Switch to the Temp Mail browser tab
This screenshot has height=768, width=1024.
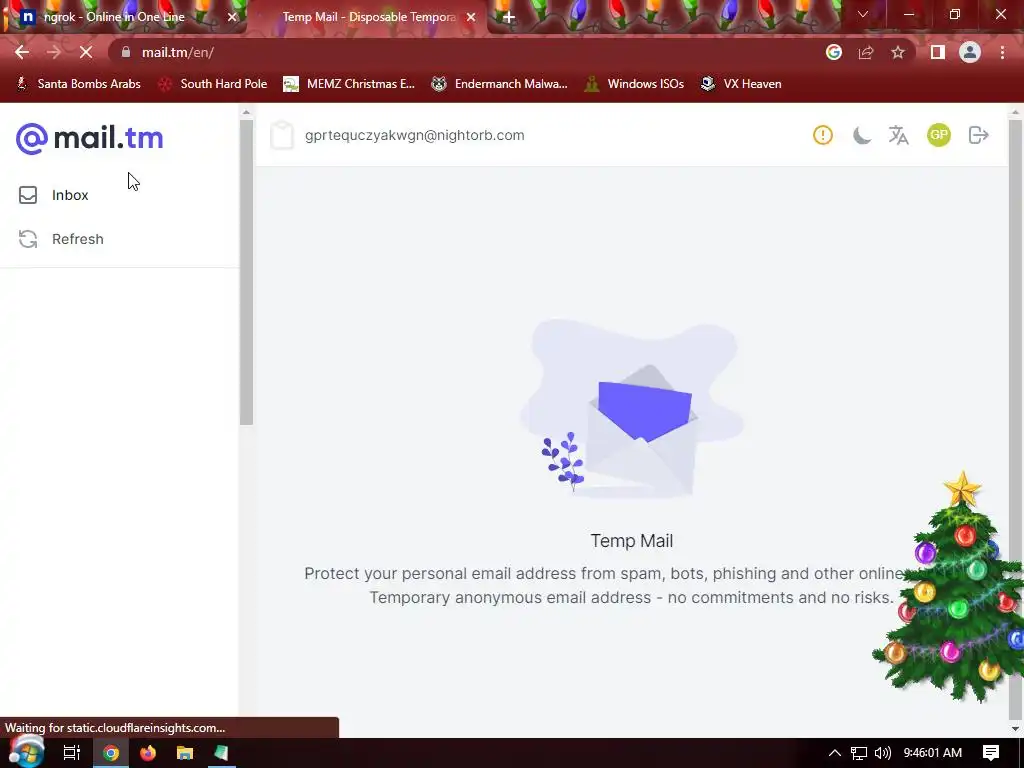368,17
